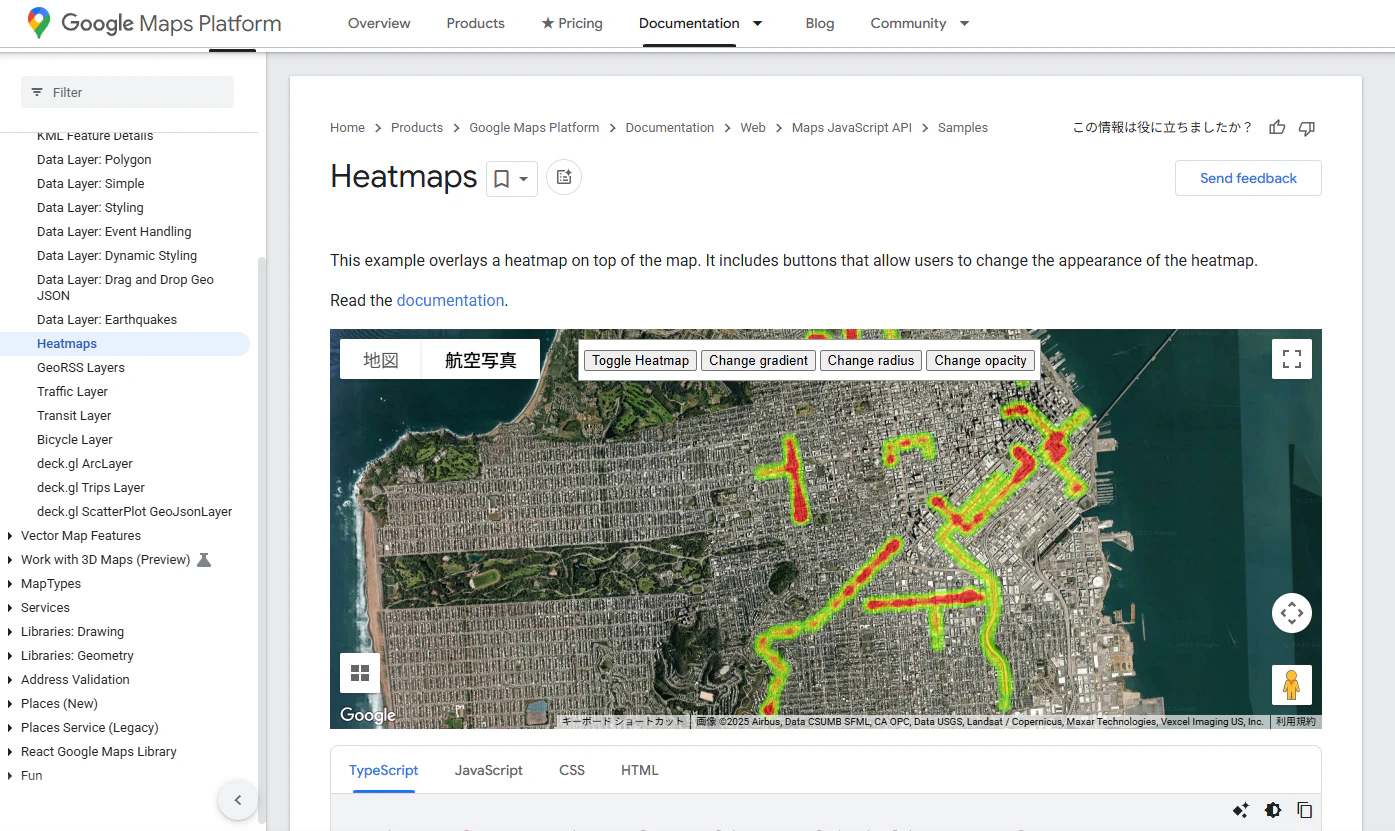Click the flask preview icon beside 3D Maps
This screenshot has height=831, width=1395.
204,560
